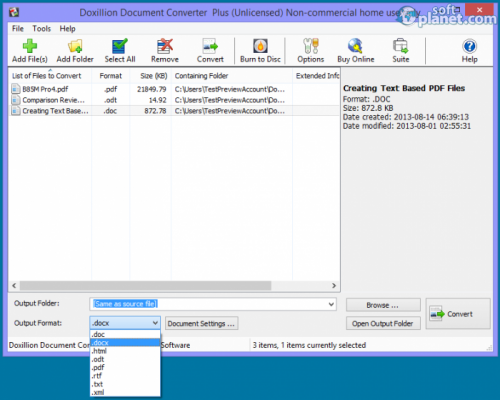Click the scroll right arrow in file list

tap(334, 286)
